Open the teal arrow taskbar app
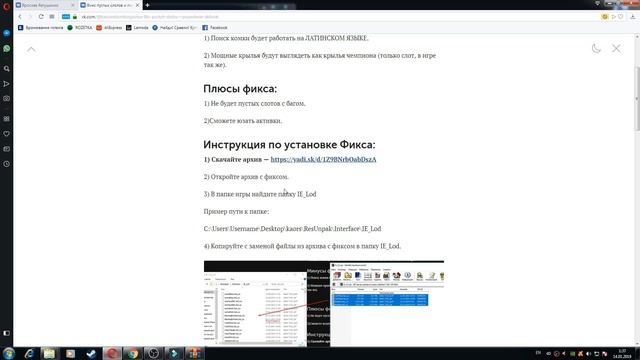 pos(174,353)
